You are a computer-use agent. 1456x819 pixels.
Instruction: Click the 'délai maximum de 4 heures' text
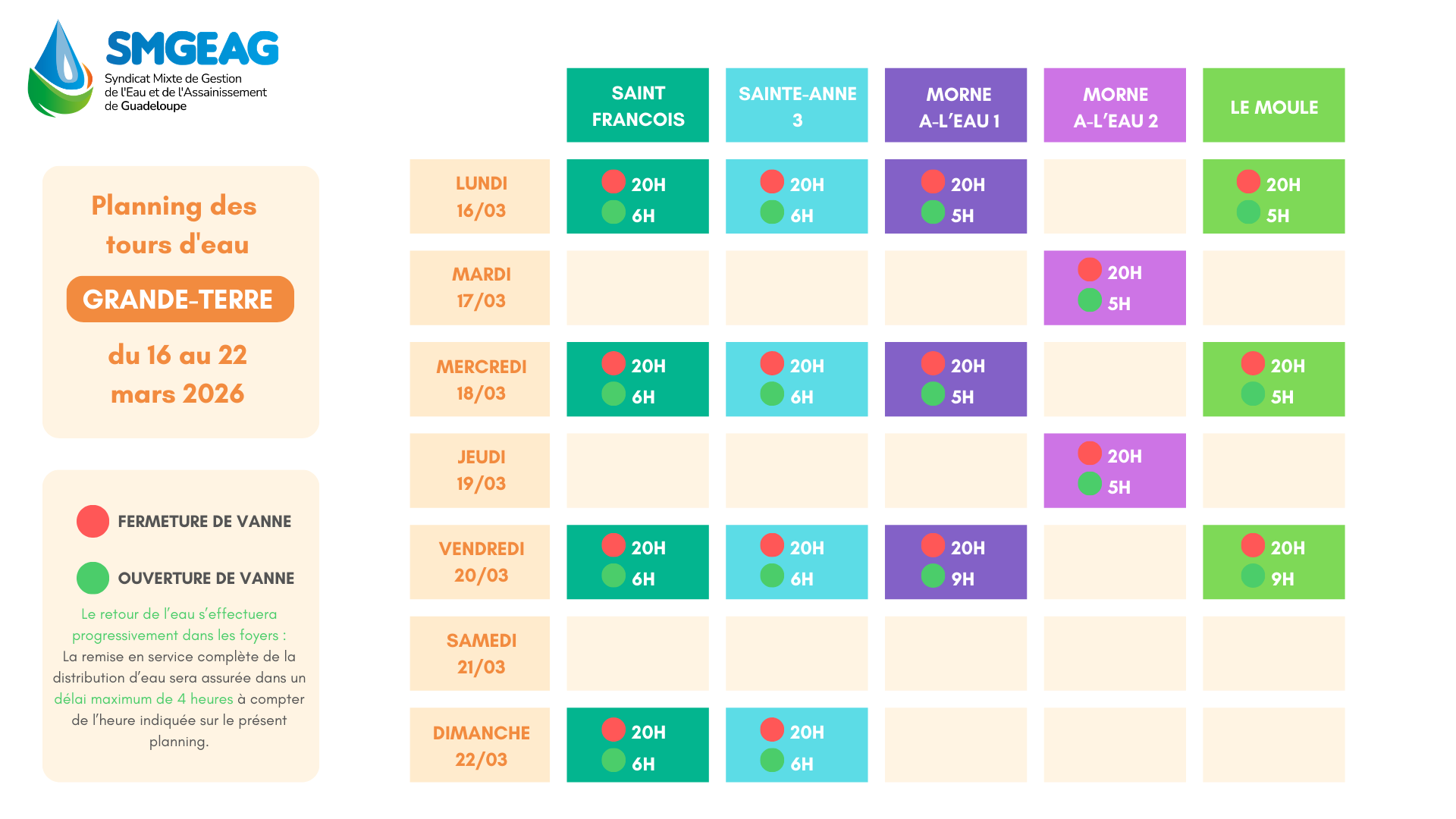tap(143, 699)
